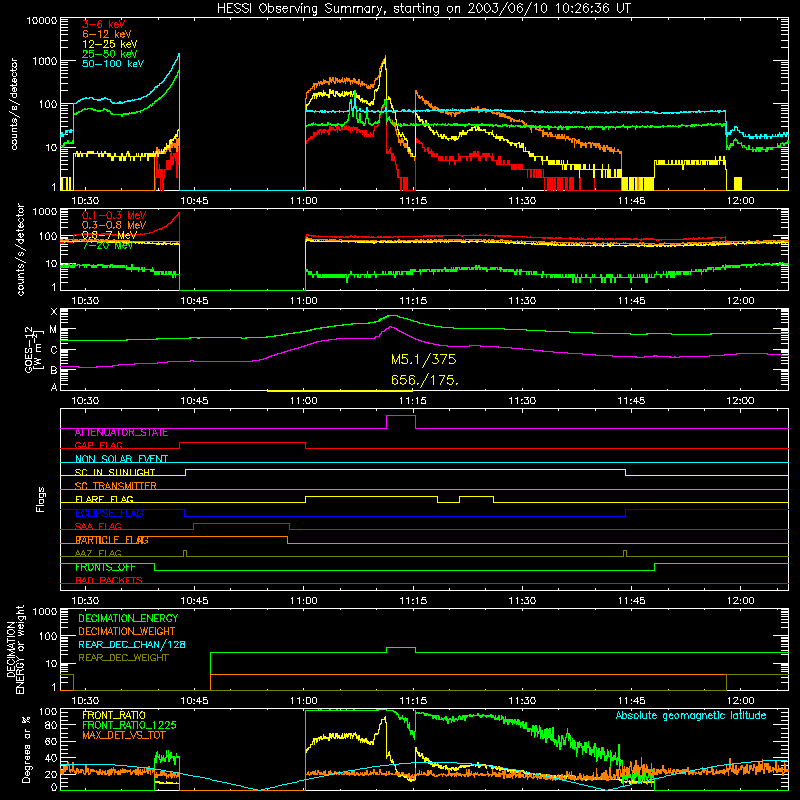Click the 'Degrees or %' axis label
Image resolution: width=800 pixels, height=800 pixels.
click(26, 749)
